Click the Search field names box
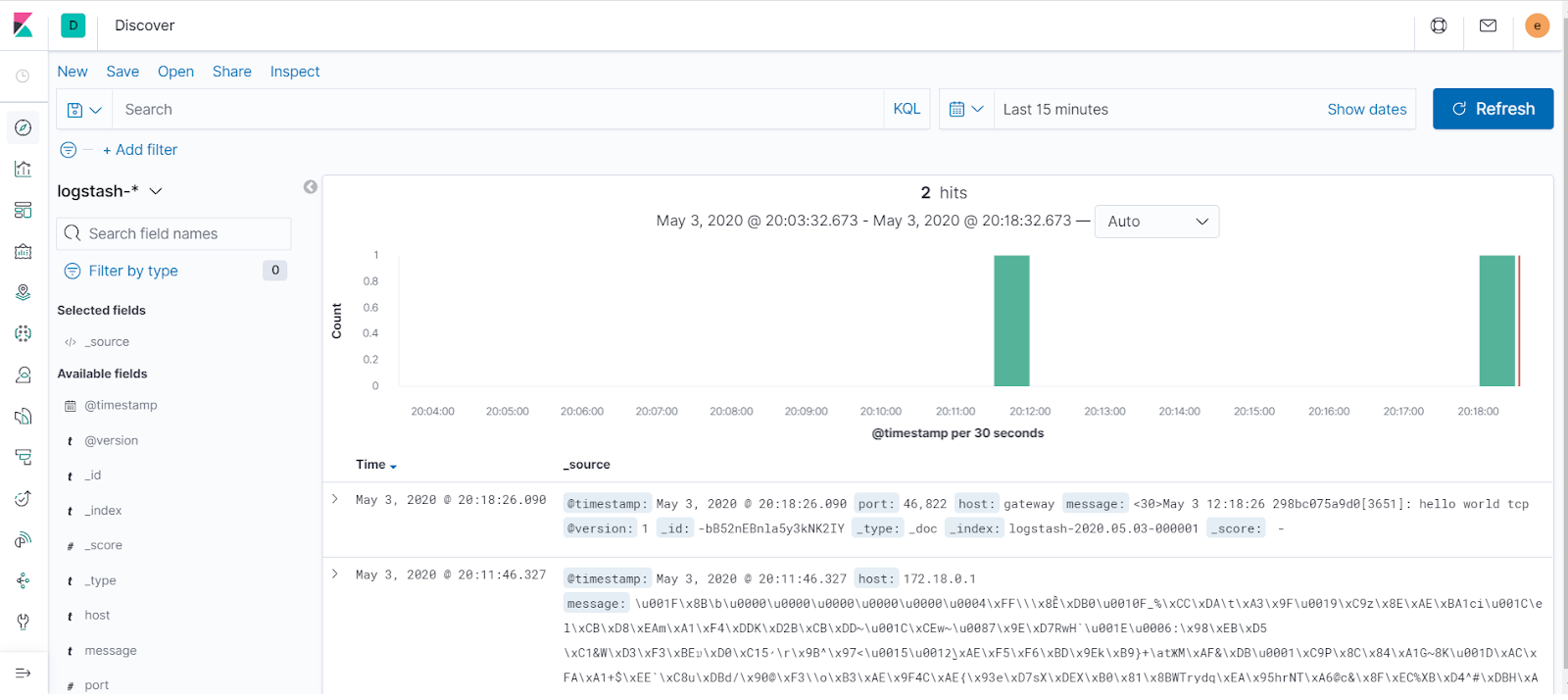The width and height of the screenshot is (1568, 700). click(x=174, y=233)
